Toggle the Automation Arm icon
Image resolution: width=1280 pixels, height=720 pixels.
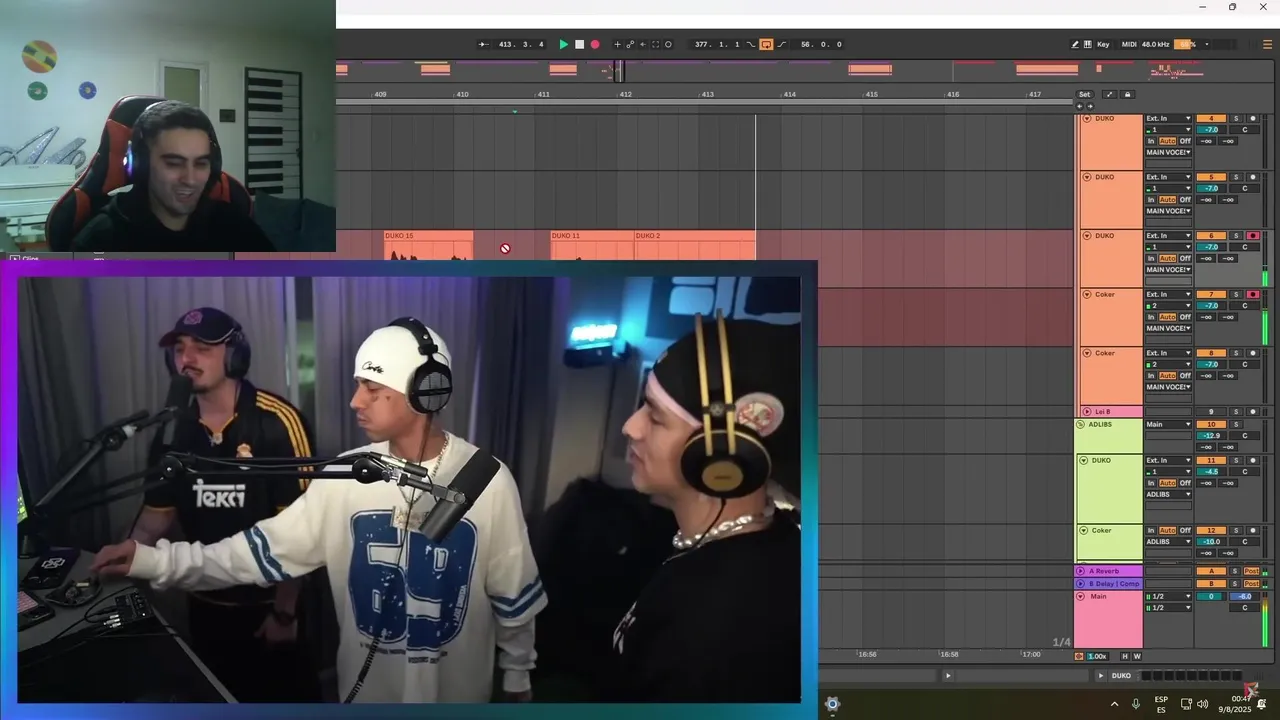pos(630,44)
